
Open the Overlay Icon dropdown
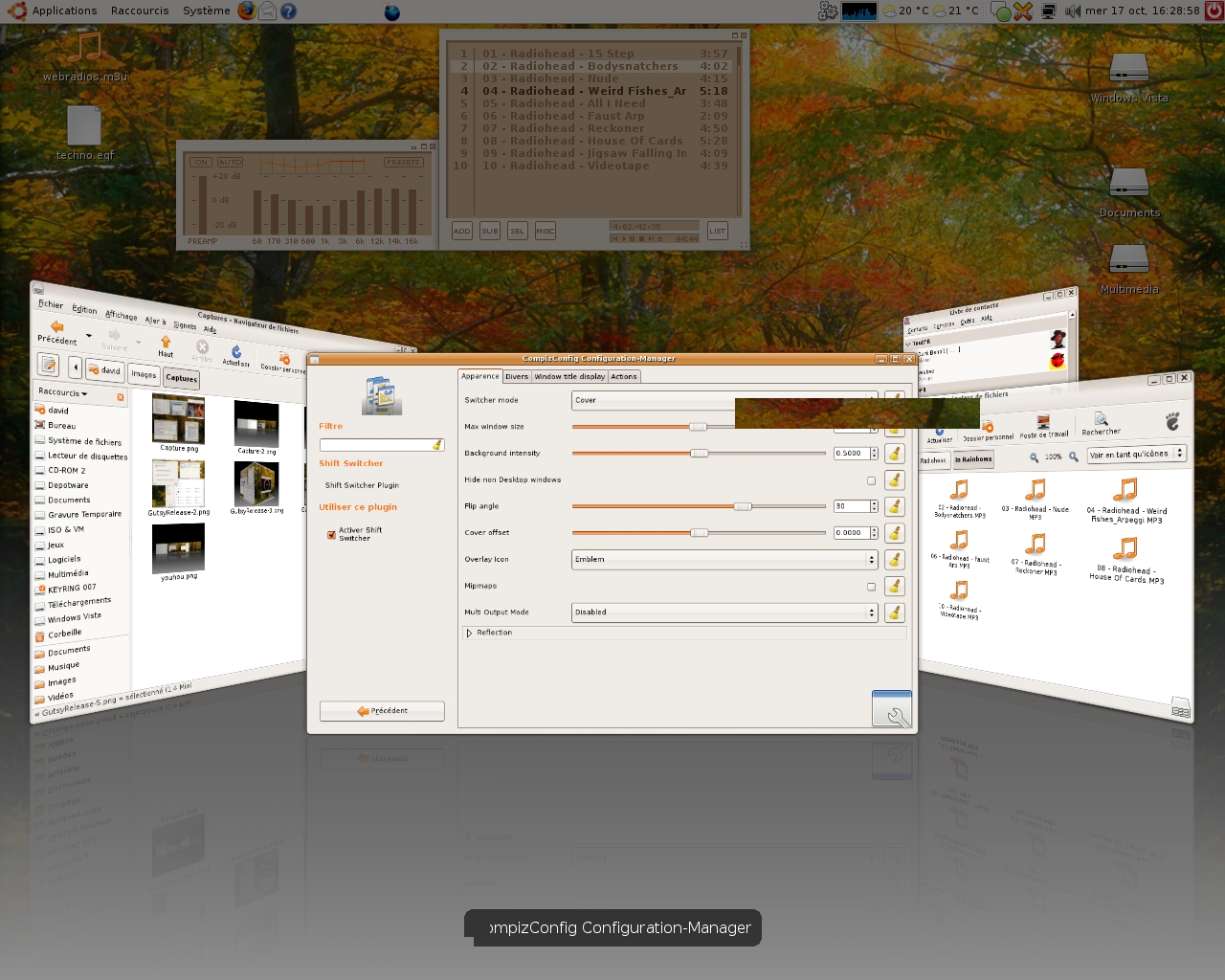tap(724, 559)
